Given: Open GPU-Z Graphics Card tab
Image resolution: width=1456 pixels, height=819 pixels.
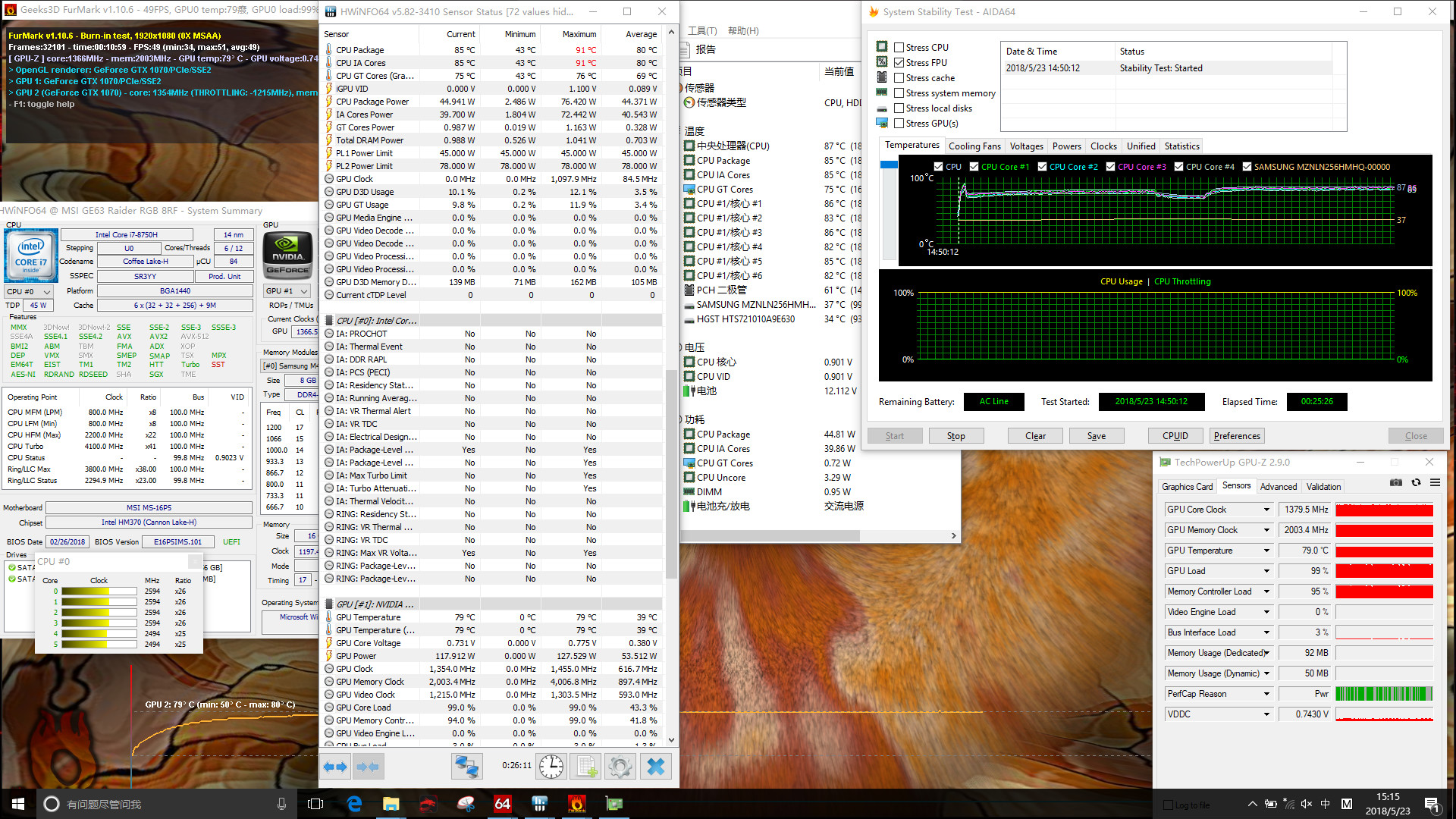Looking at the screenshot, I should [x=1187, y=486].
